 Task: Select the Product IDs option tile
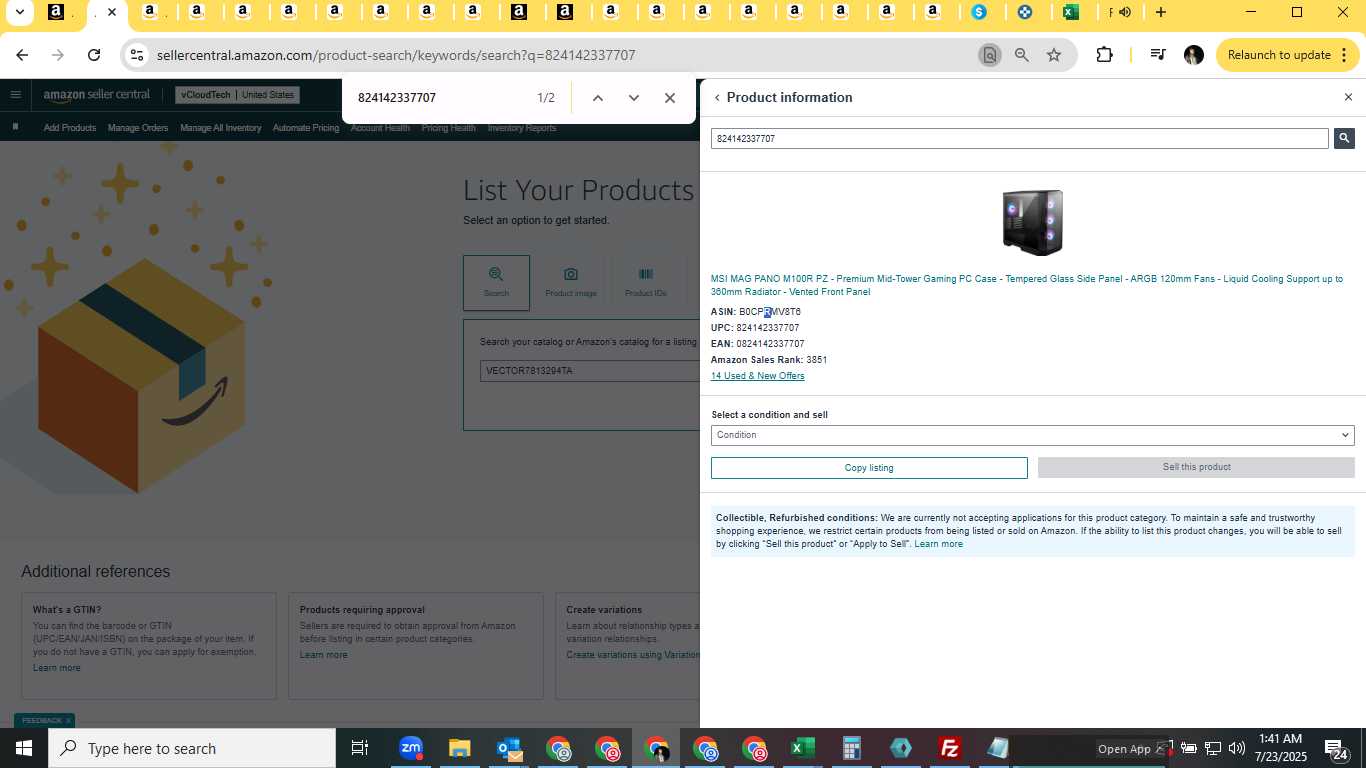point(645,282)
